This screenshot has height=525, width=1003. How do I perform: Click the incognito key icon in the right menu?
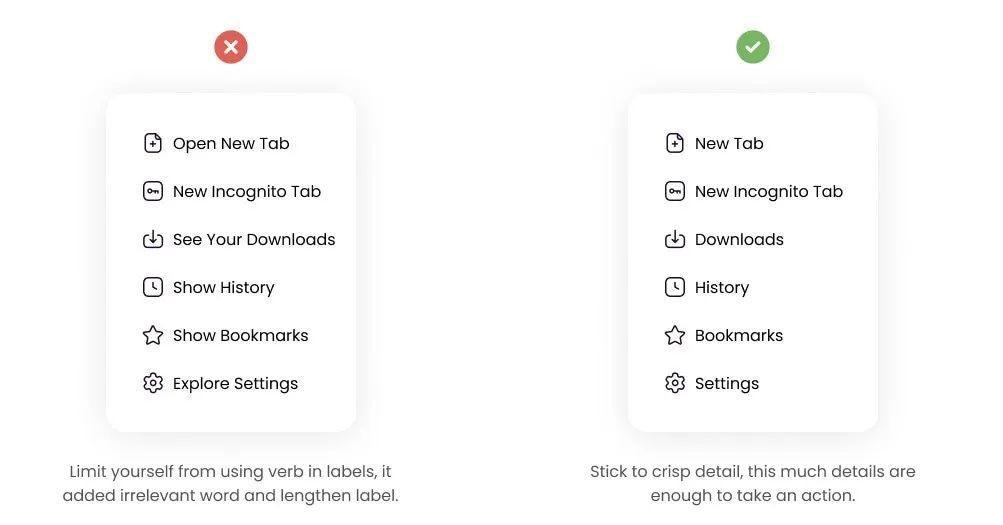point(675,191)
